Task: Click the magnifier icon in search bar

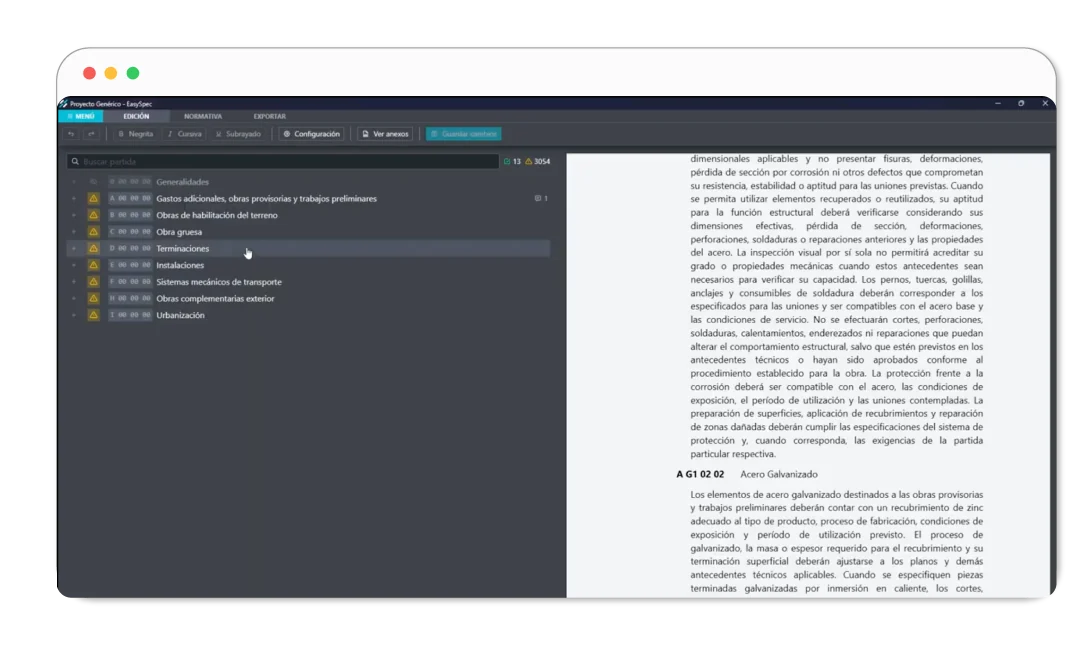Action: [75, 161]
